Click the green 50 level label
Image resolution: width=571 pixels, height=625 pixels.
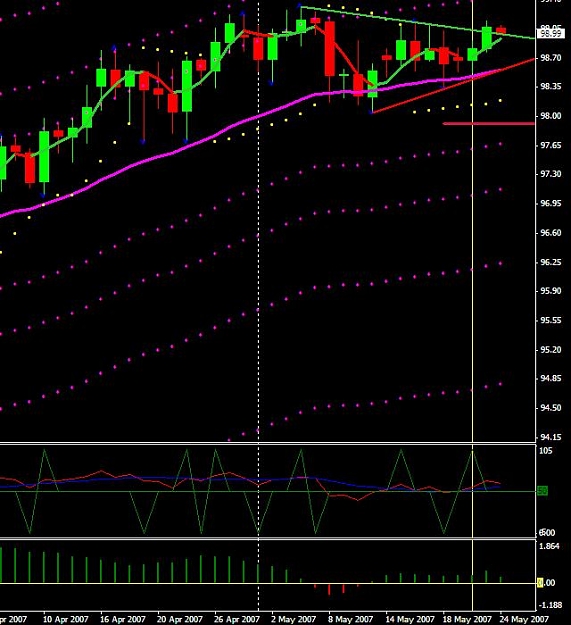pos(542,491)
